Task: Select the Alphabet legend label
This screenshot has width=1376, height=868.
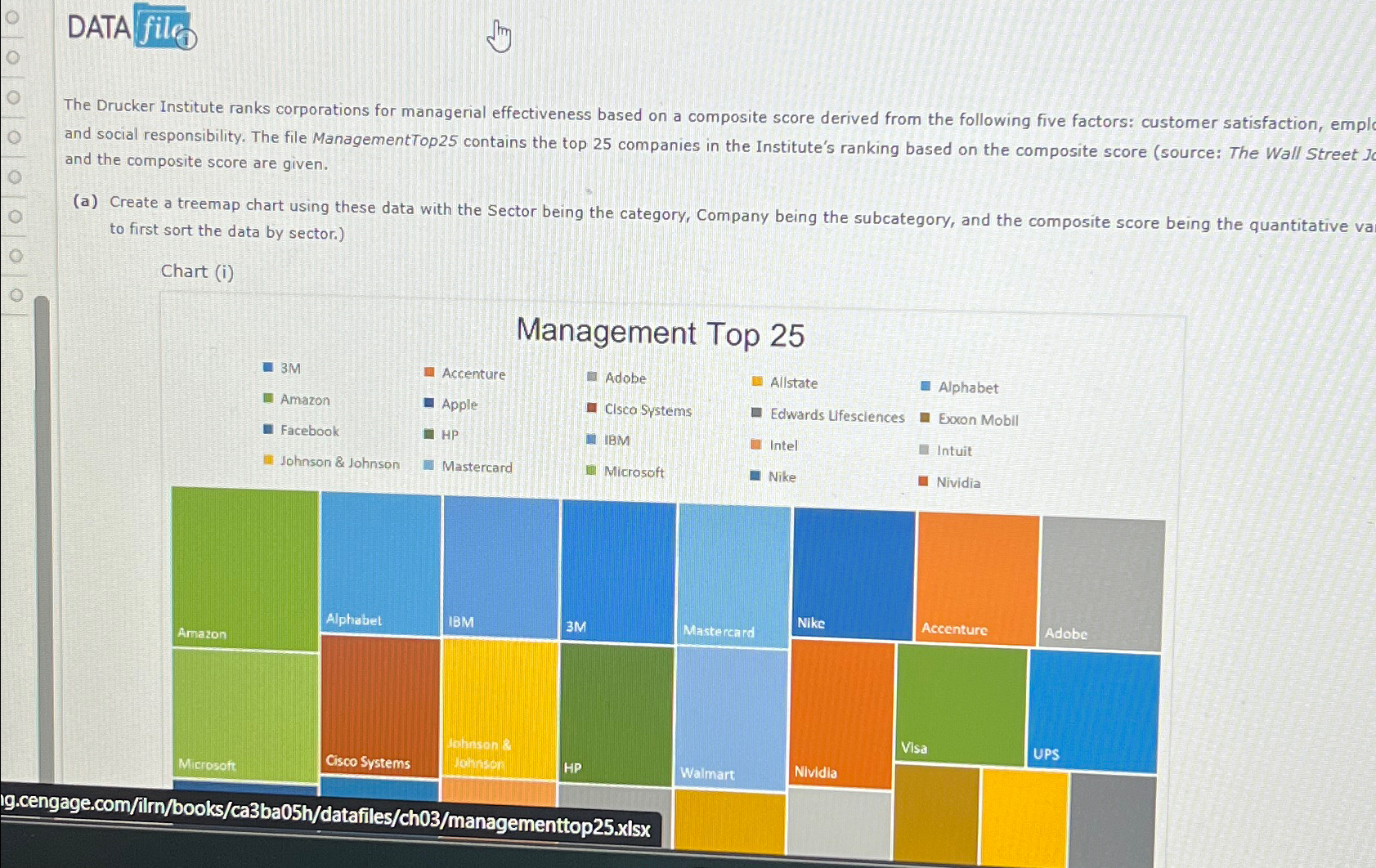Action: pyautogui.click(x=968, y=387)
